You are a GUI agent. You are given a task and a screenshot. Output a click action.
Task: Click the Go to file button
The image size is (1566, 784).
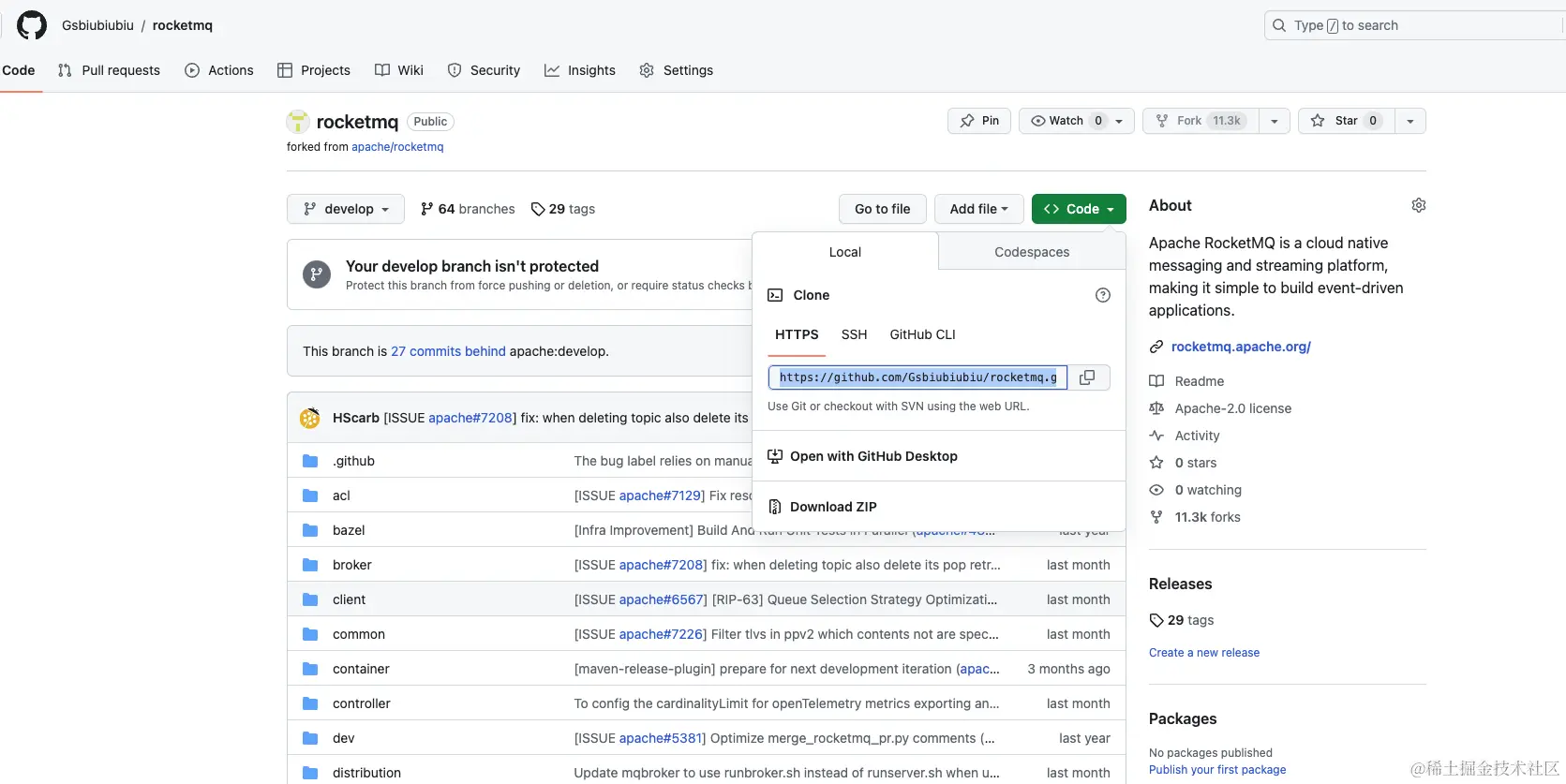[883, 209]
